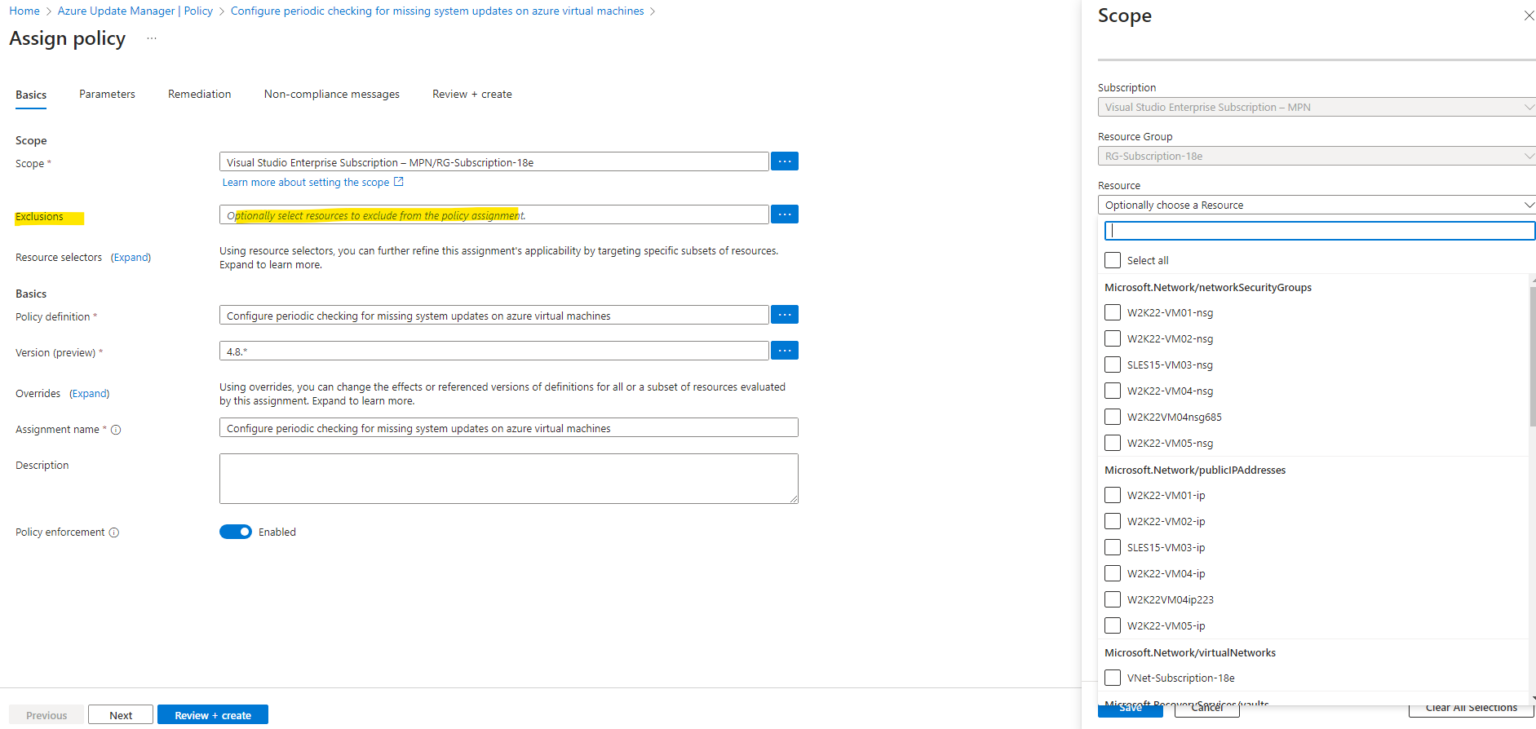
Task: Open the Scope picker ellipsis button
Action: [785, 161]
